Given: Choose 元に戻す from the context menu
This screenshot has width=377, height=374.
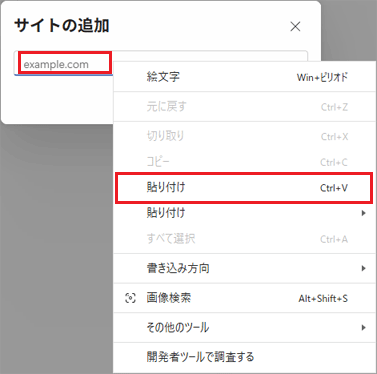Looking at the screenshot, I should coord(245,107).
